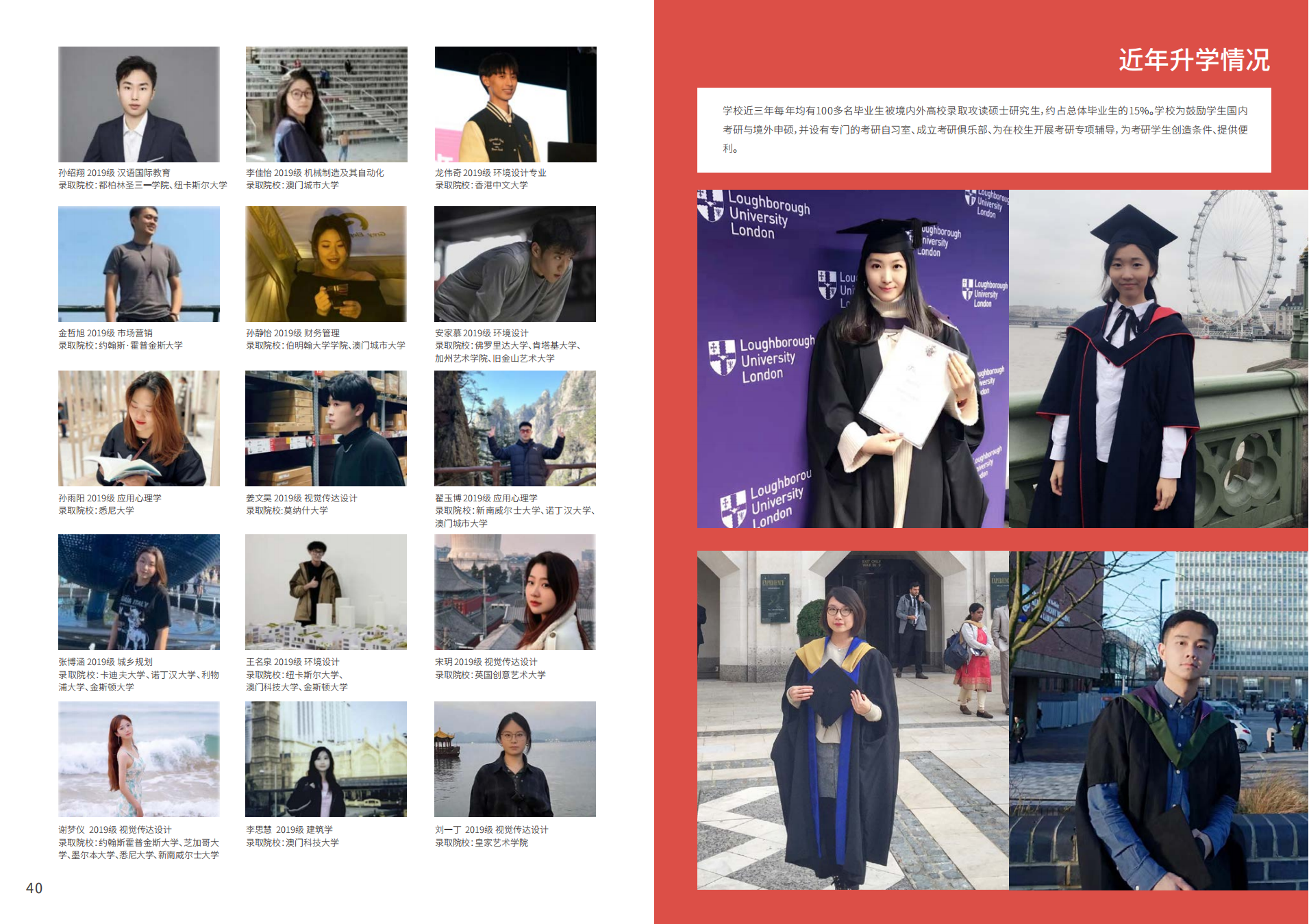Viewport: 1309px width, 924px height.
Task: Click the photo above the 财务管理 caption
Action: (326, 264)
